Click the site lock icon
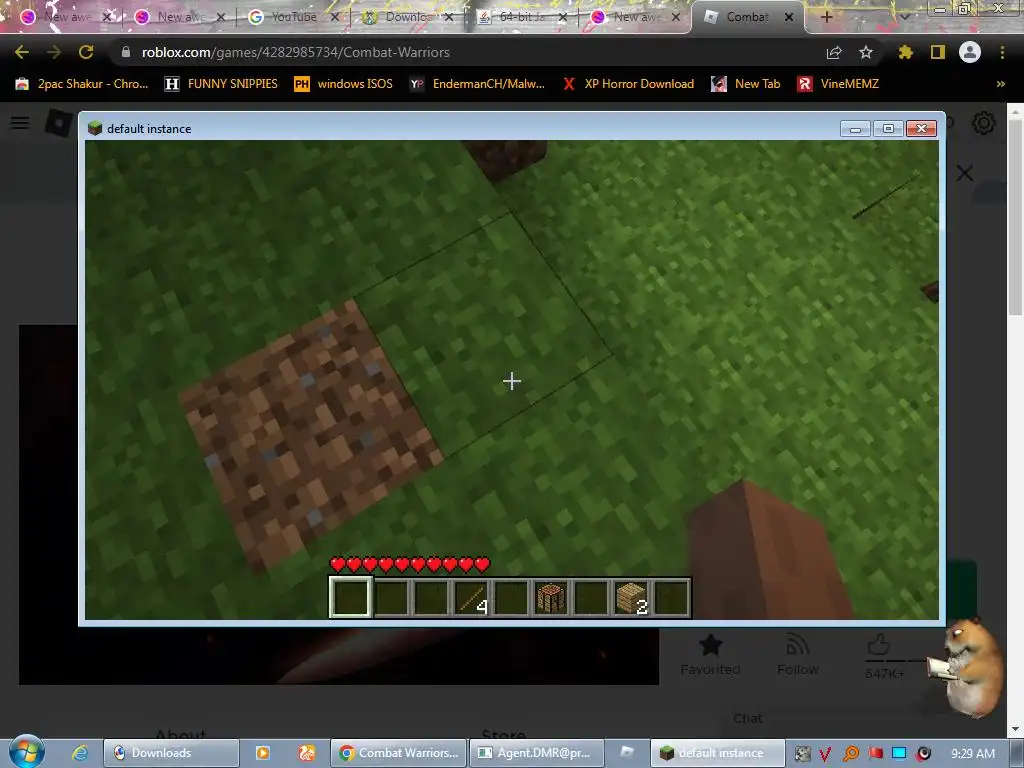 126,52
